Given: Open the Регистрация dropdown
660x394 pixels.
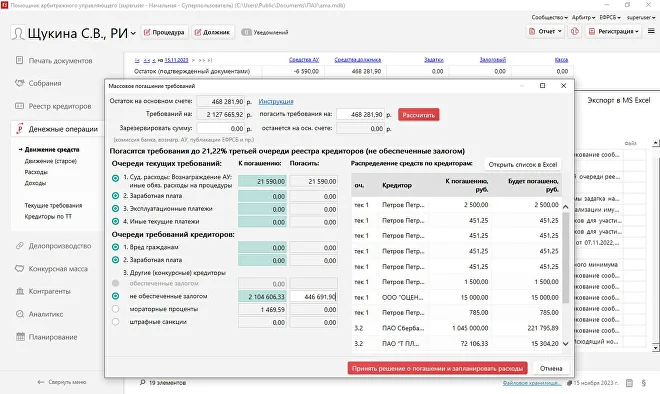Looking at the screenshot, I should (614, 31).
